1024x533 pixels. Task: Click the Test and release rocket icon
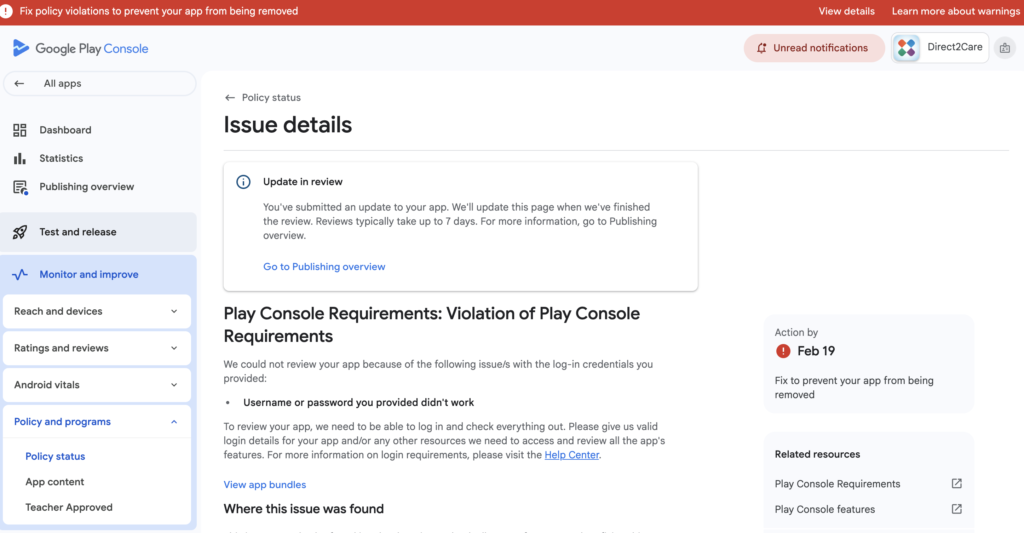click(x=20, y=232)
